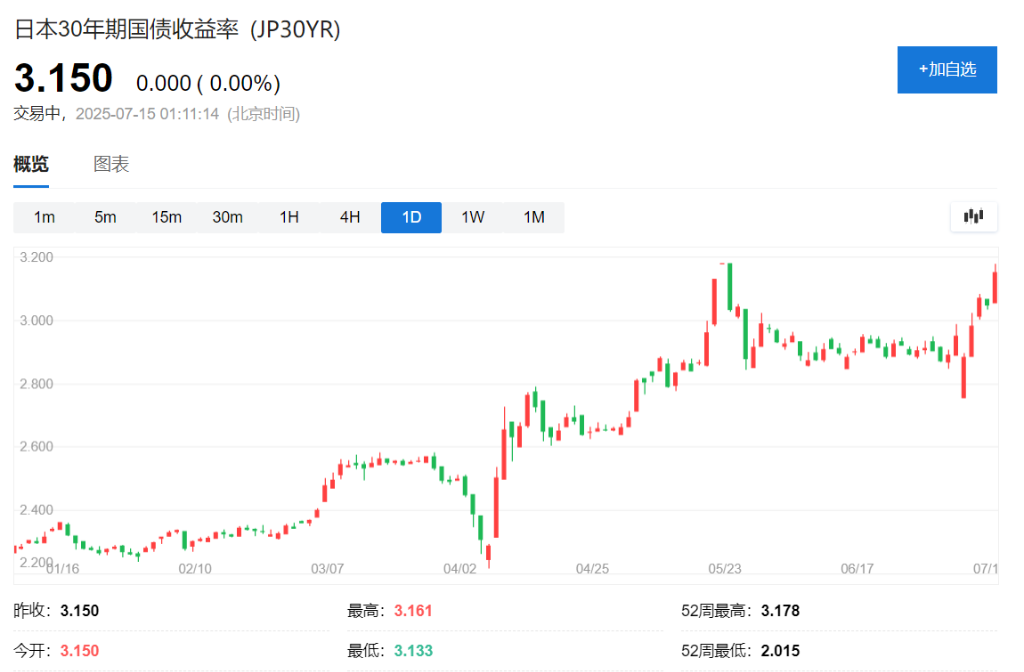The width and height of the screenshot is (1024, 672).
Task: Select the 1D timeframe
Action: (410, 216)
